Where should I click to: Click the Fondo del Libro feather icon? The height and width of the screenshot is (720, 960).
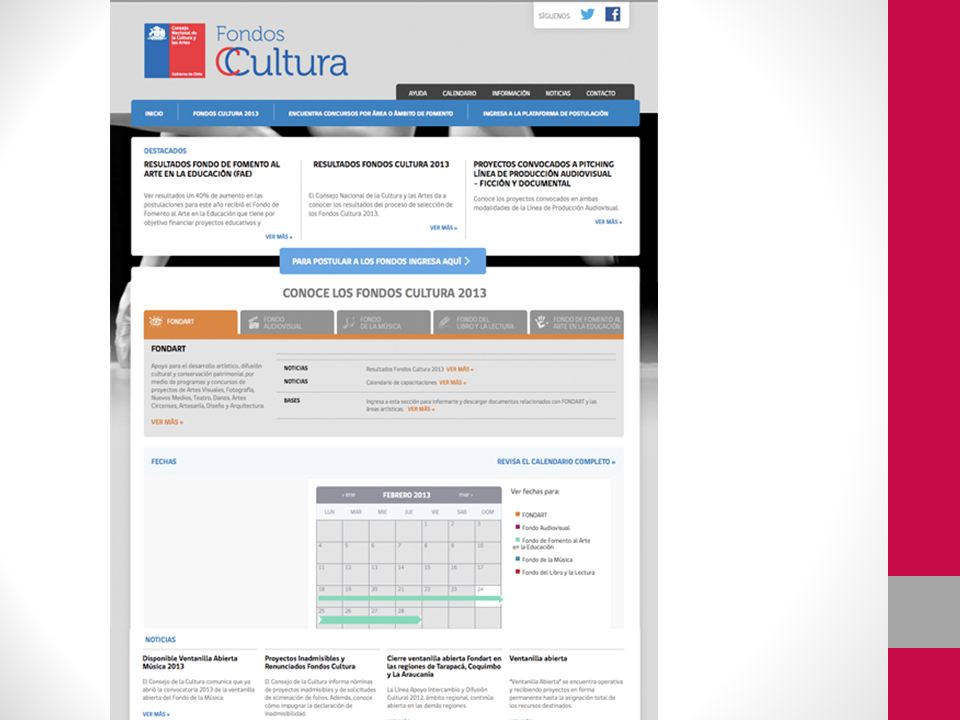(445, 323)
